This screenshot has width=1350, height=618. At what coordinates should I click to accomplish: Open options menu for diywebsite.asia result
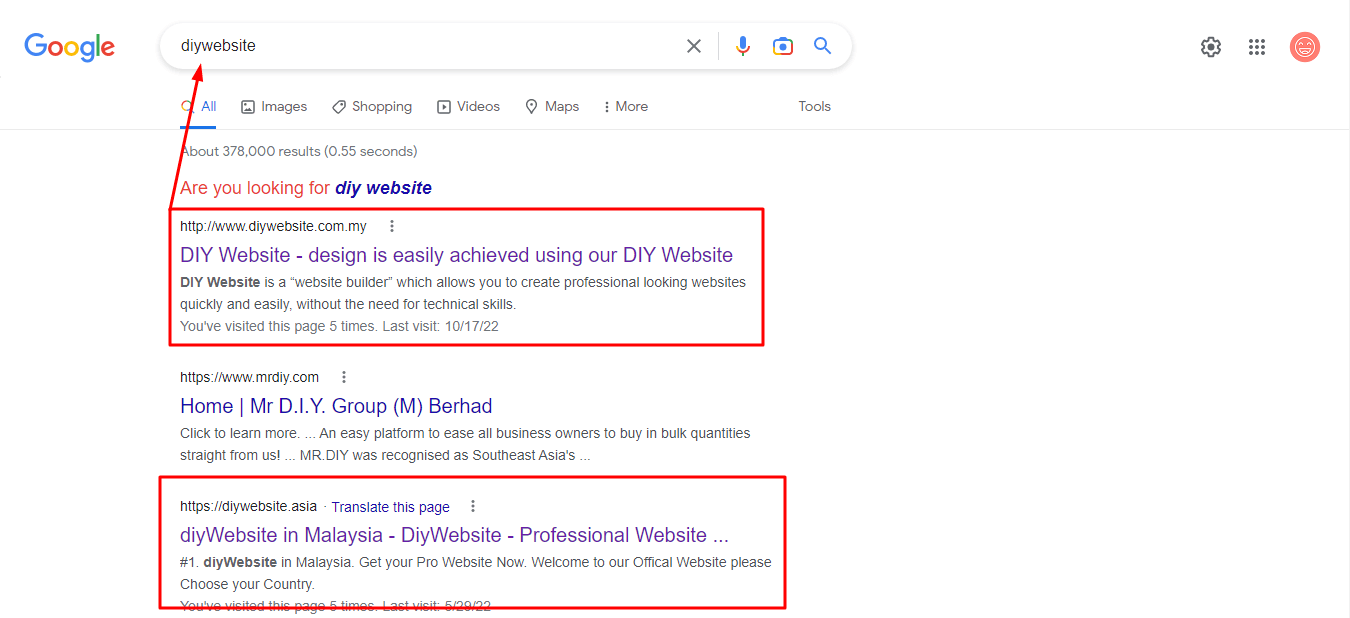[473, 506]
